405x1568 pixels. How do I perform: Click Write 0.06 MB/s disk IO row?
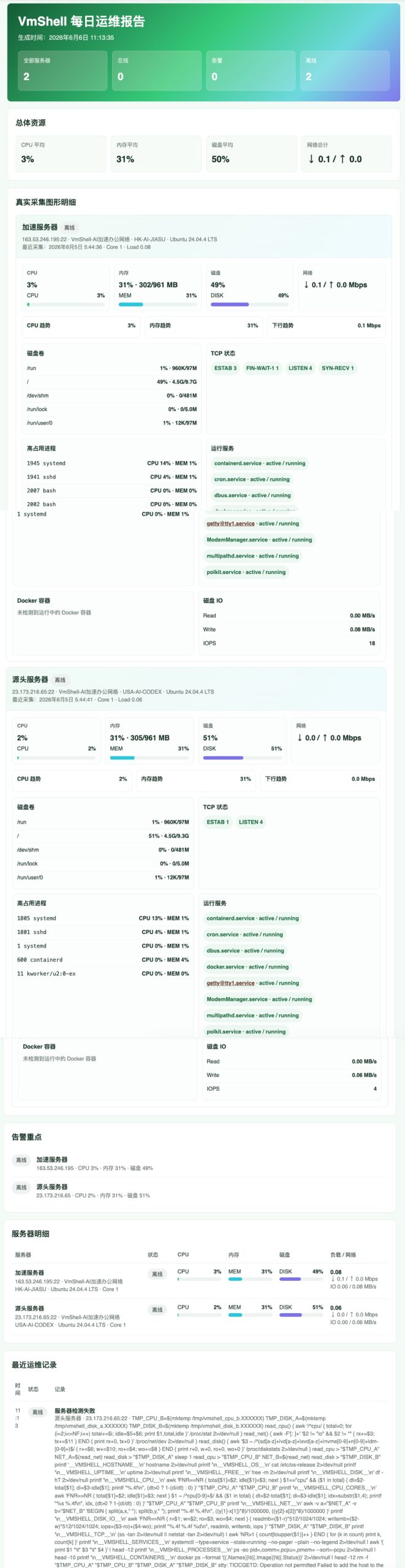(292, 1075)
